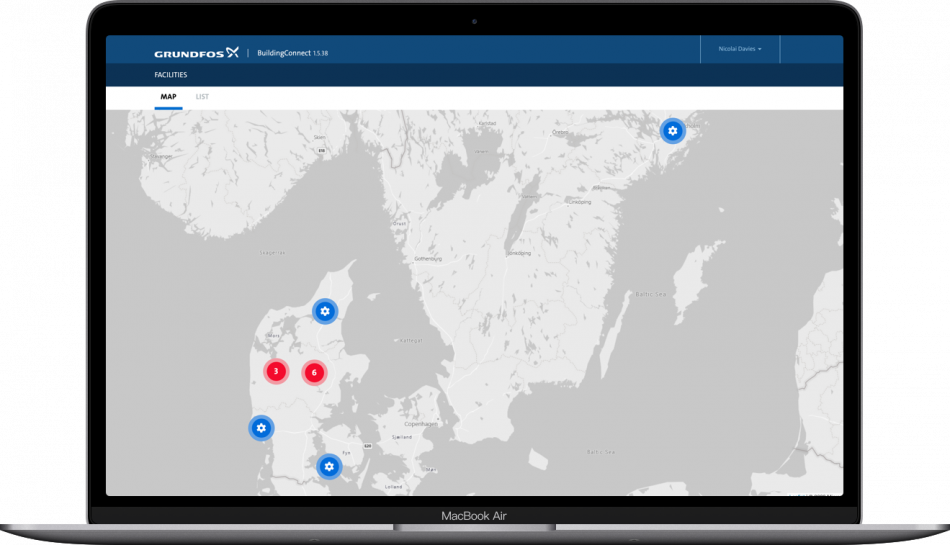Open the Nicolai Davies user dropdown
Image resolution: width=950 pixels, height=545 pixels.
(x=740, y=49)
